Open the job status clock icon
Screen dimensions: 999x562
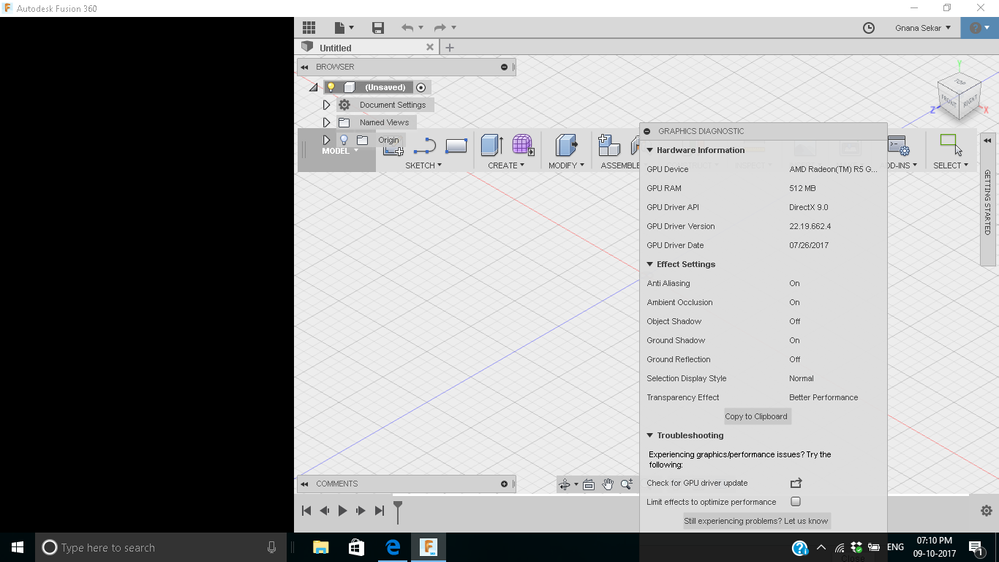click(x=868, y=28)
